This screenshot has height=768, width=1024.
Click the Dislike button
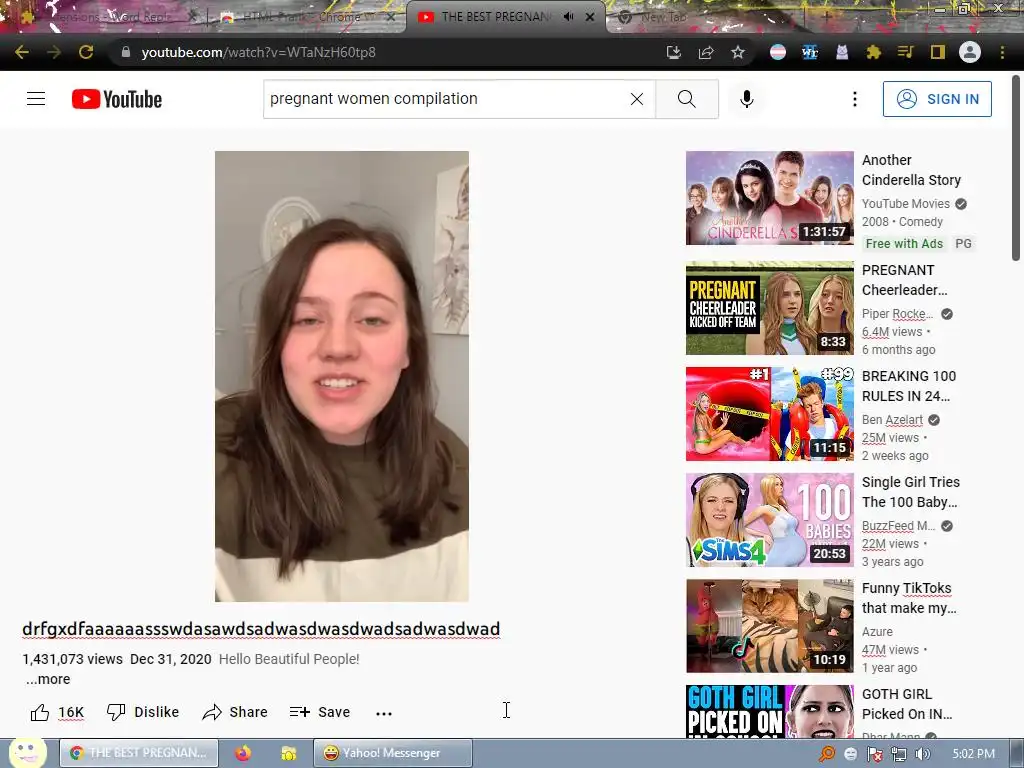point(143,712)
